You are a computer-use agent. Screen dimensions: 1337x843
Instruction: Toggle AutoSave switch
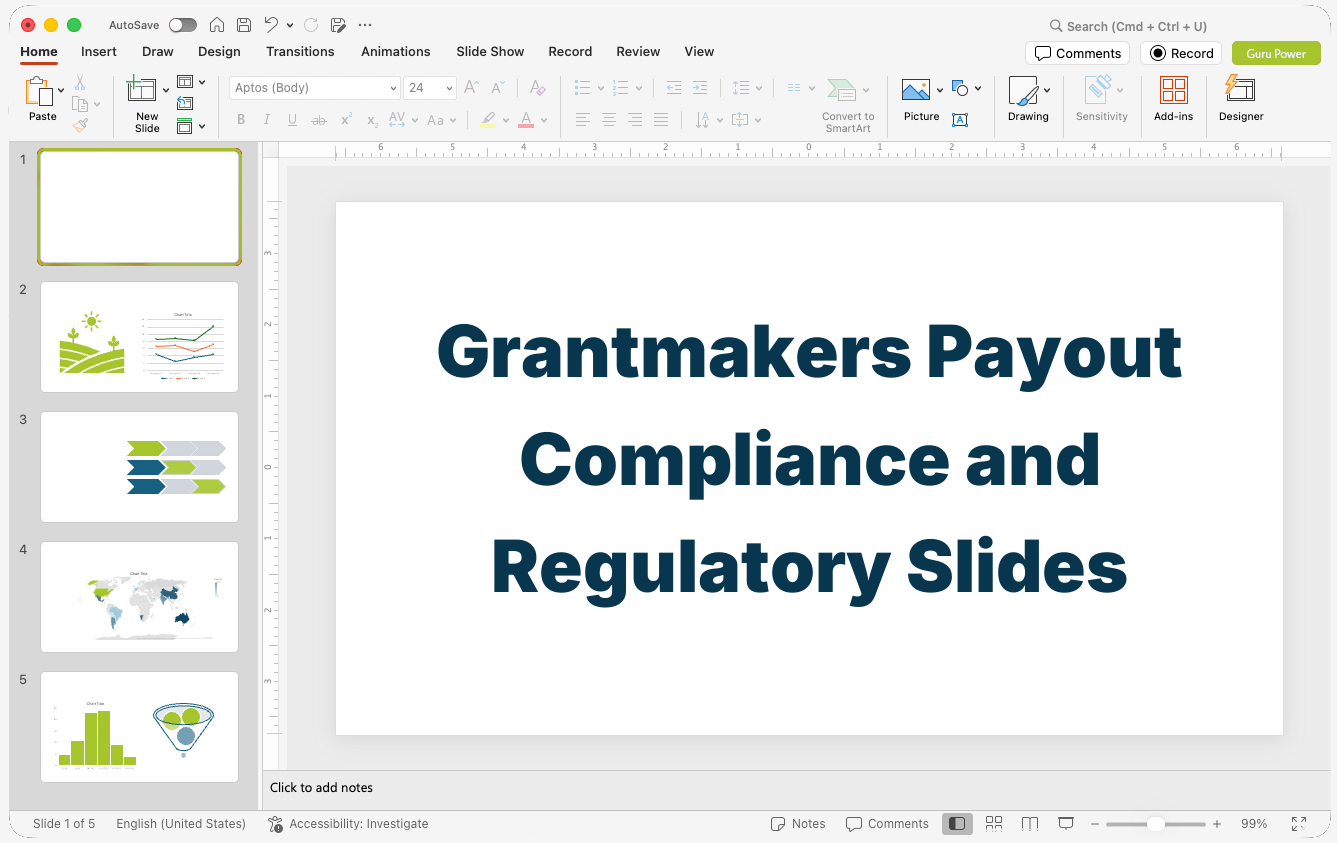point(183,25)
